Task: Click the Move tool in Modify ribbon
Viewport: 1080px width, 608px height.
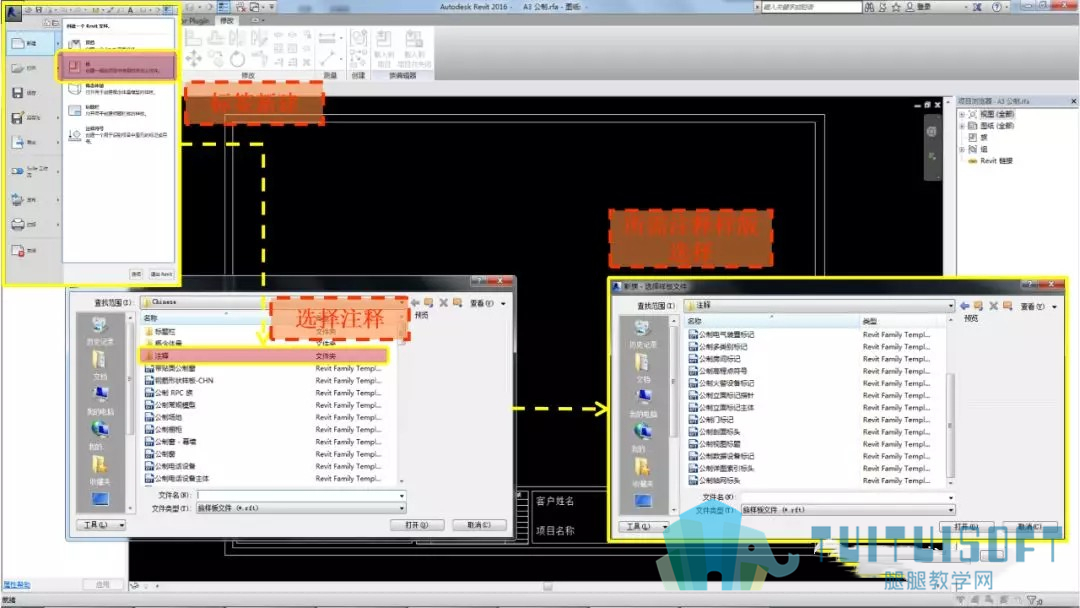Action: click(194, 59)
